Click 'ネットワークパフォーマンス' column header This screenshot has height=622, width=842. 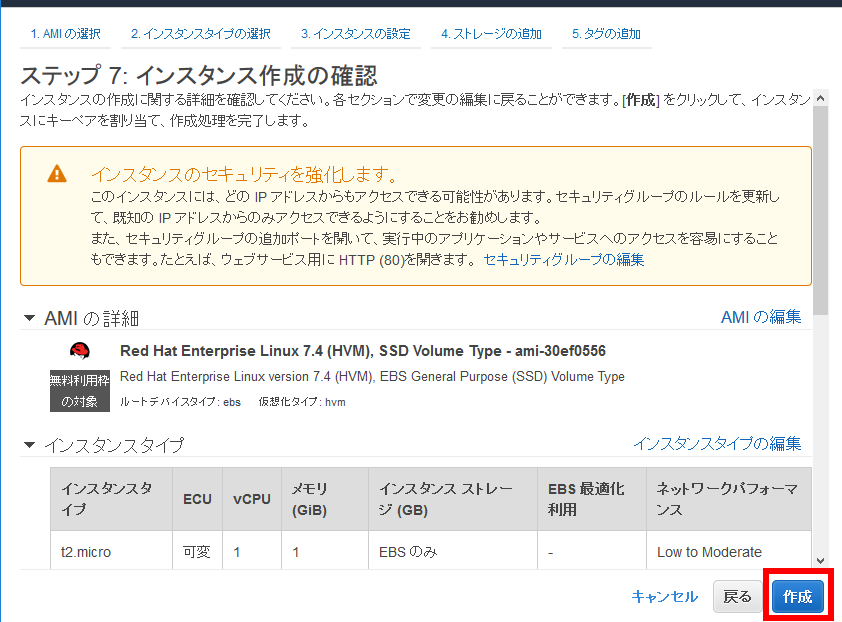click(729, 499)
